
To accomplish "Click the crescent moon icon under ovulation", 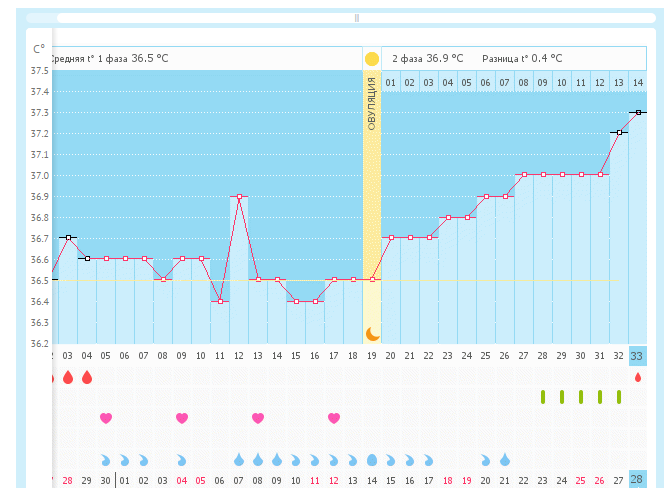I will point(372,333).
